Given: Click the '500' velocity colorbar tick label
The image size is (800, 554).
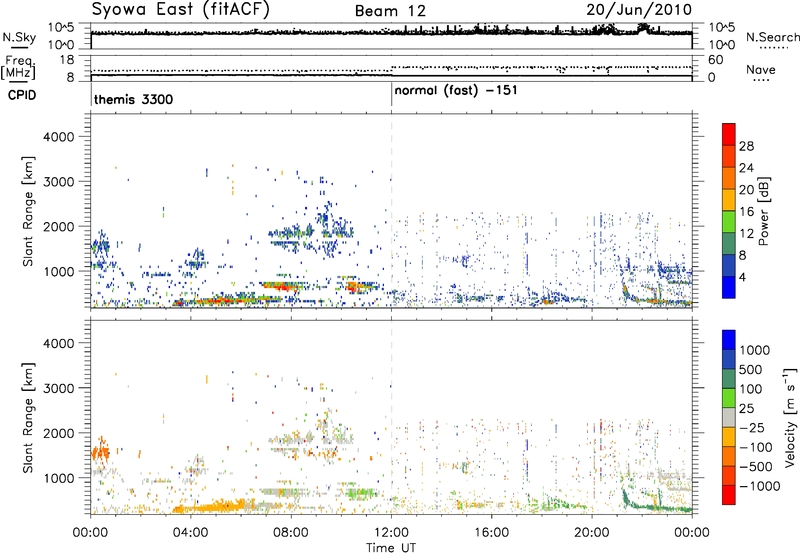Looking at the screenshot, I should [753, 369].
